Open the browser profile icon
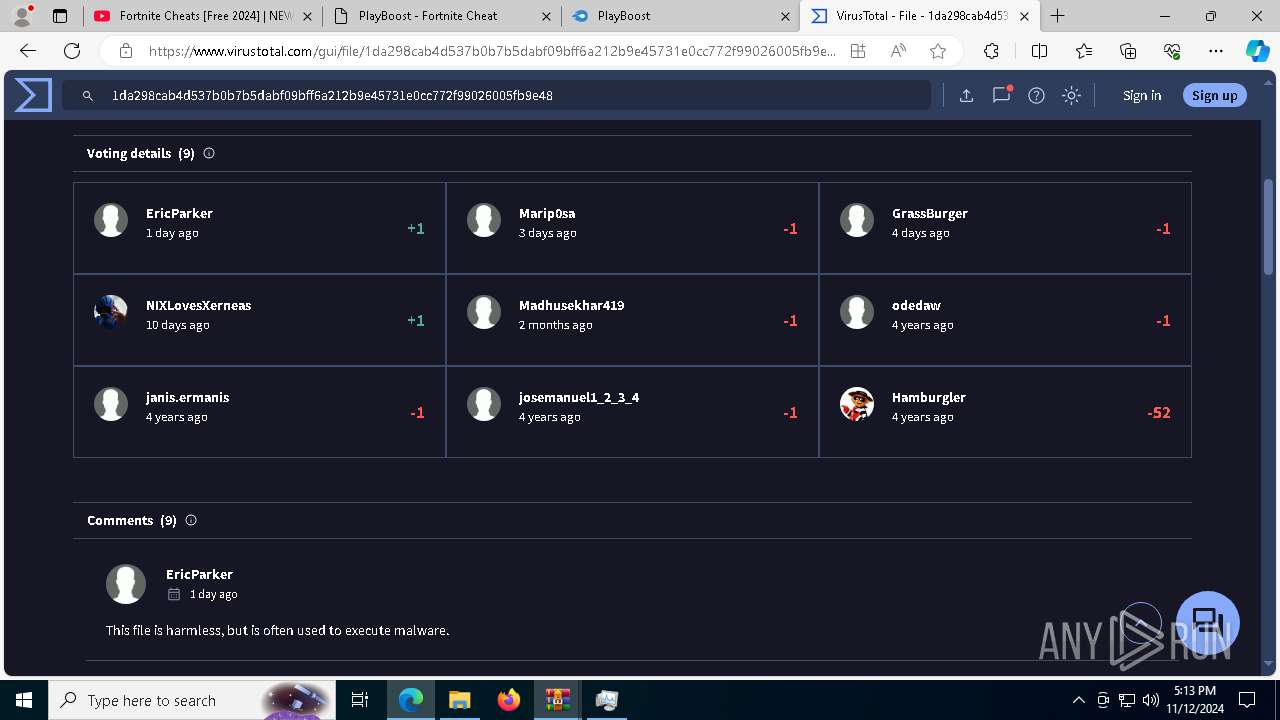Image resolution: width=1280 pixels, height=720 pixels. point(22,16)
